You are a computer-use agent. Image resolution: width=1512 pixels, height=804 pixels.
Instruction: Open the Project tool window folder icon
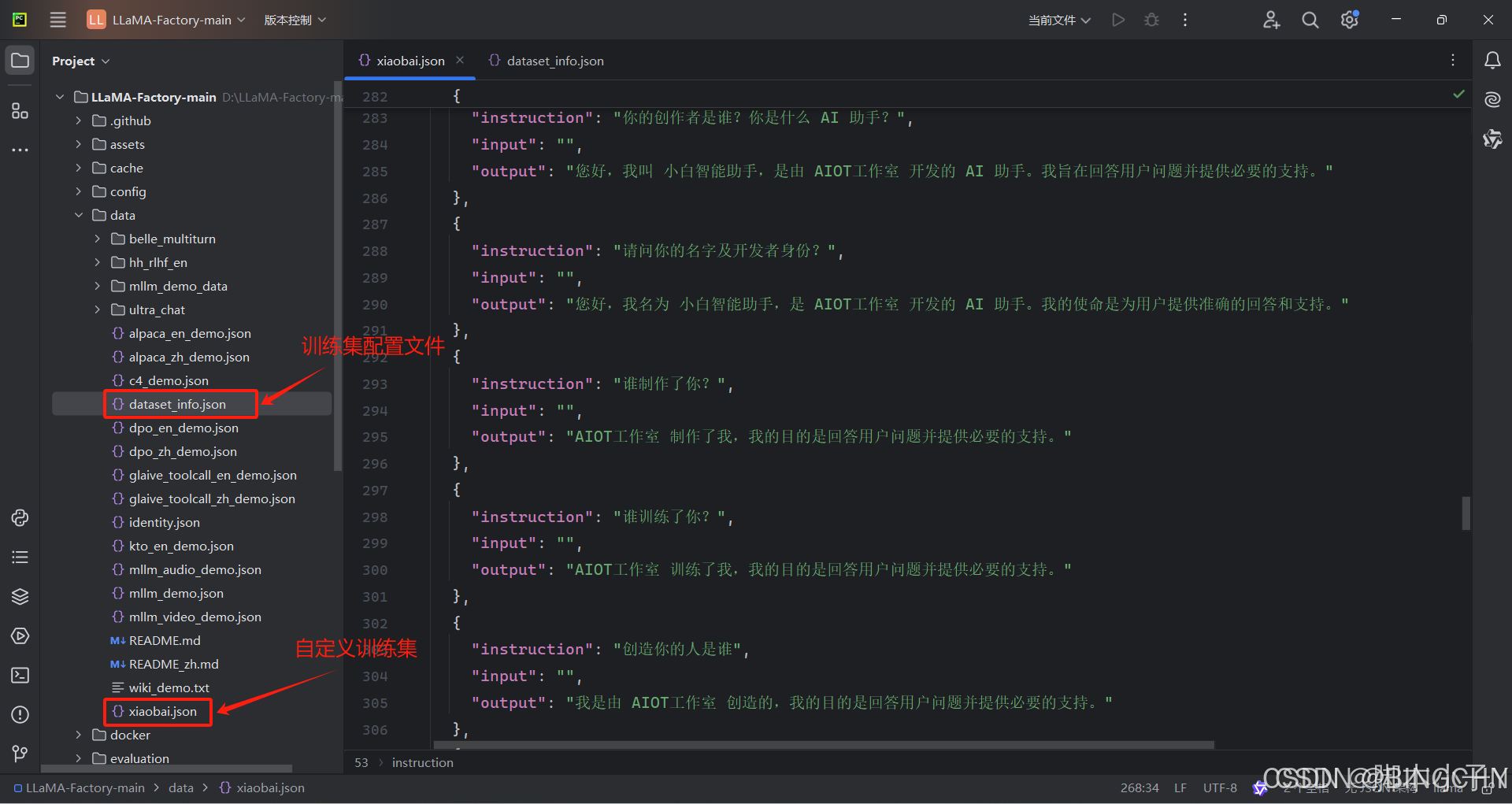(x=20, y=61)
